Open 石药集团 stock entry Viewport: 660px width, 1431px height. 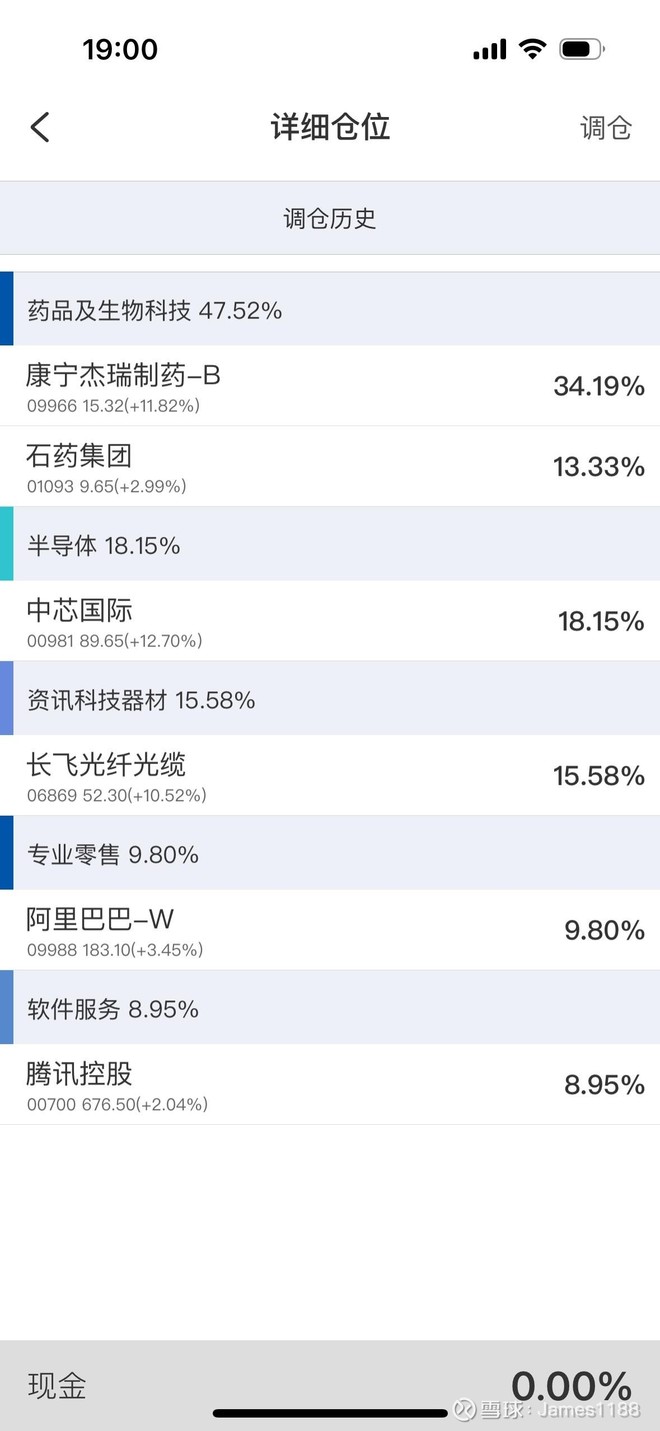pyautogui.click(x=330, y=467)
